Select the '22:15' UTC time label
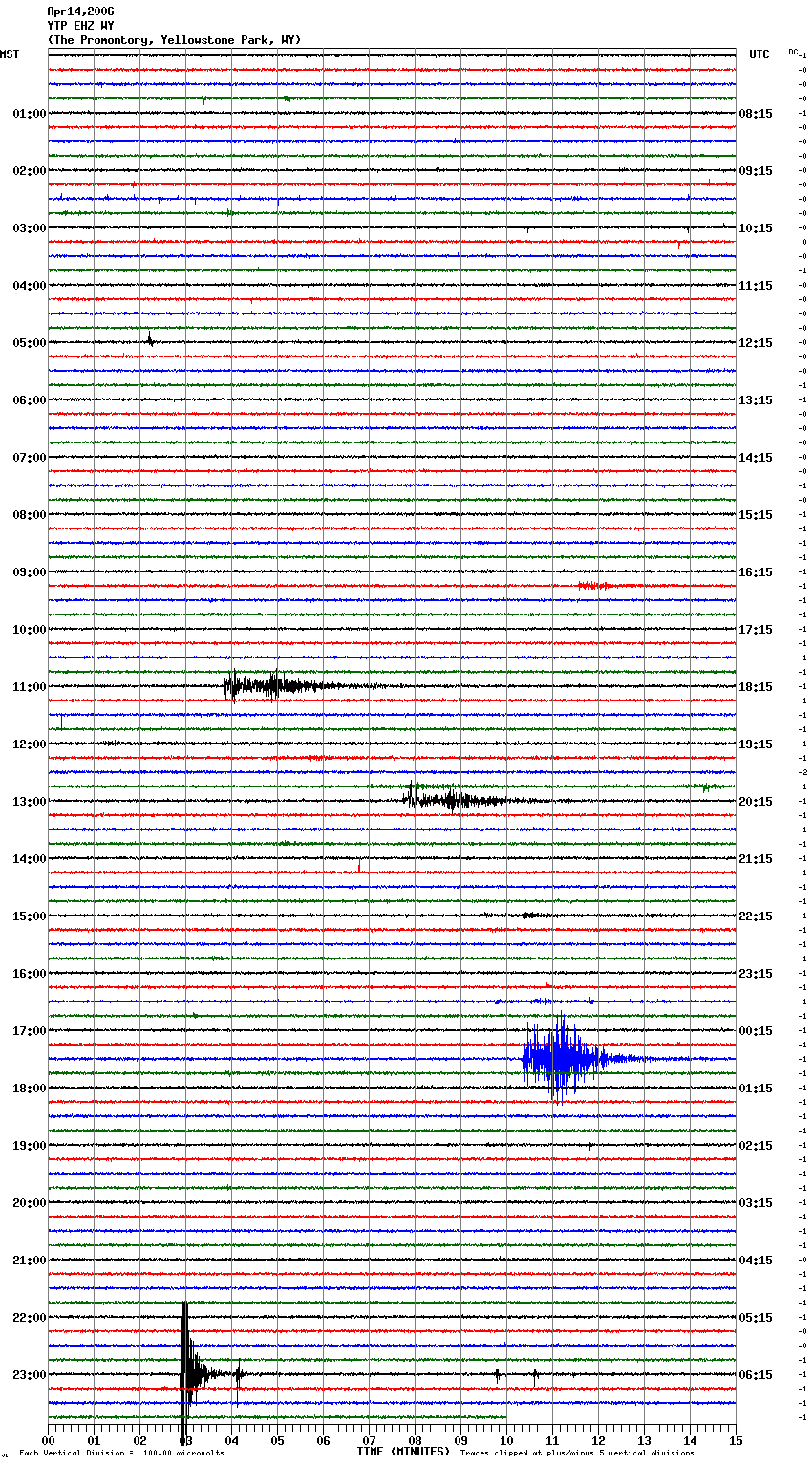812x1466 pixels. [x=756, y=916]
